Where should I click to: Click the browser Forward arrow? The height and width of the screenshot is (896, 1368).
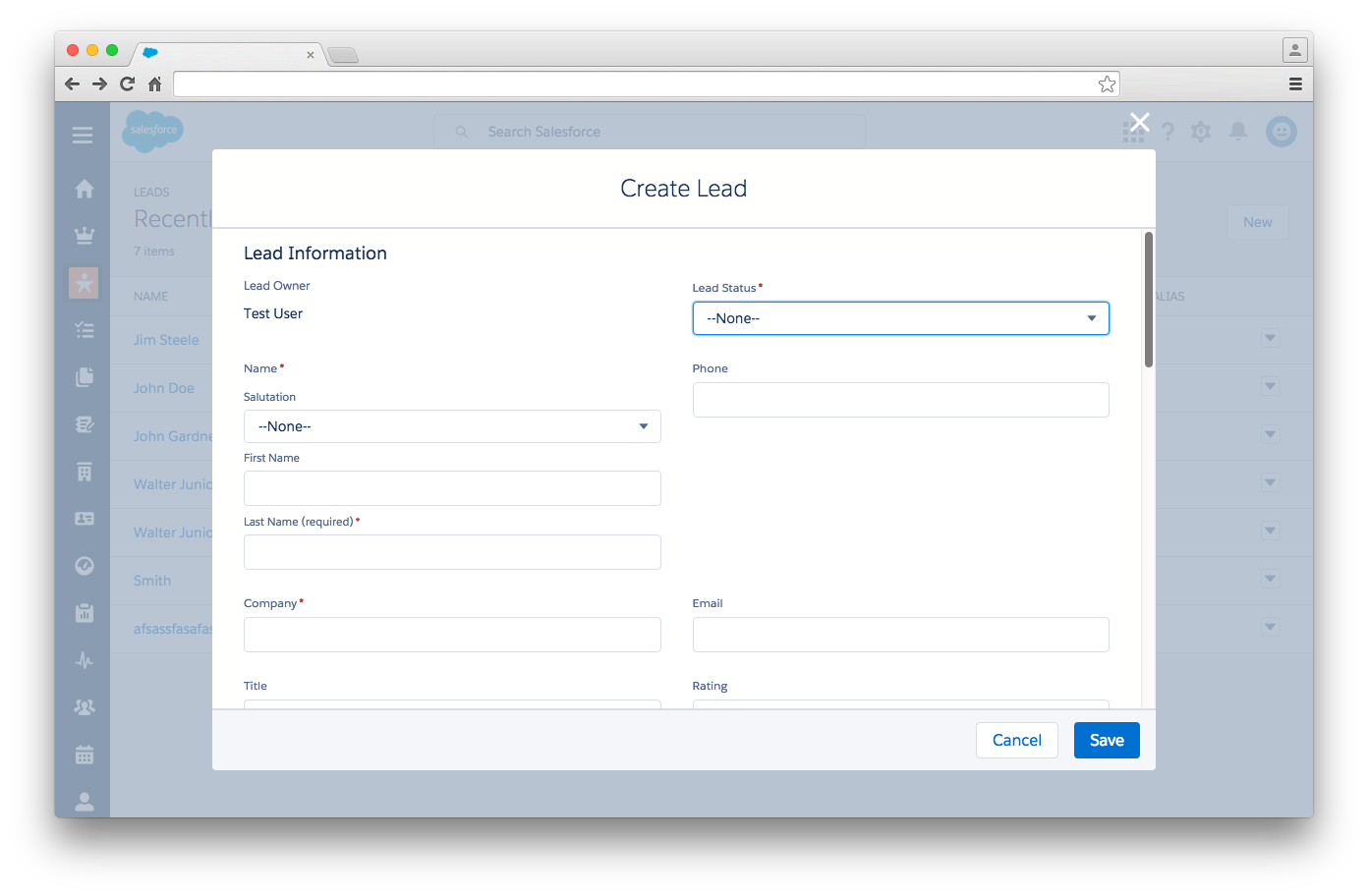point(99,84)
